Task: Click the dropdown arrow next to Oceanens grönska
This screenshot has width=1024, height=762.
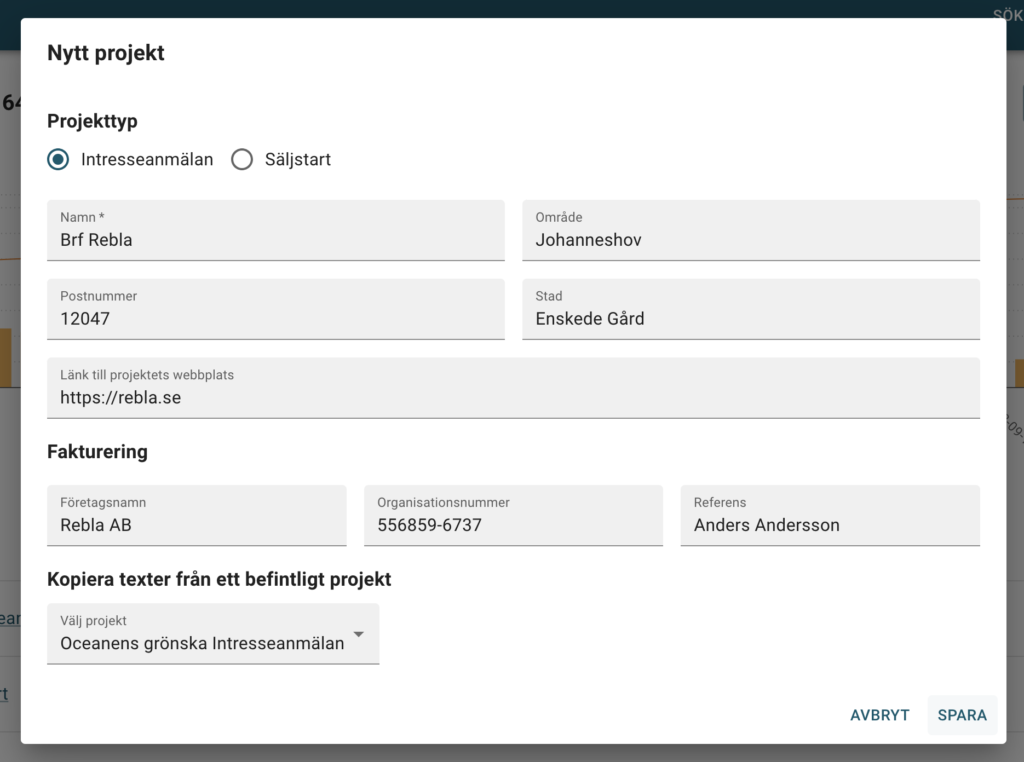Action: [x=358, y=634]
